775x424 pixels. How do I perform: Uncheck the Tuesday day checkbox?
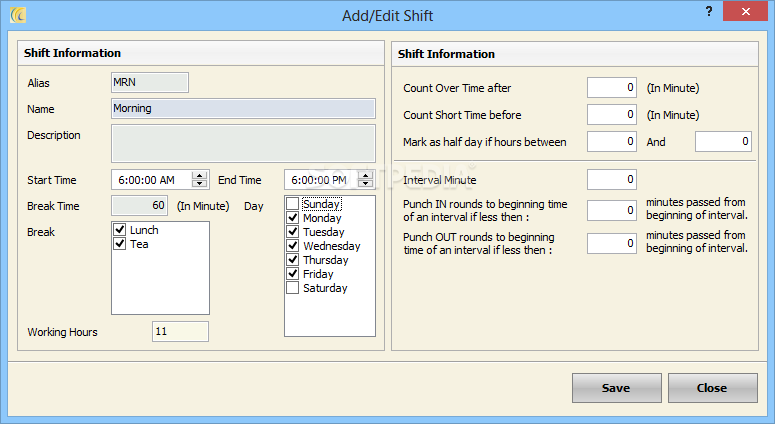coord(293,231)
